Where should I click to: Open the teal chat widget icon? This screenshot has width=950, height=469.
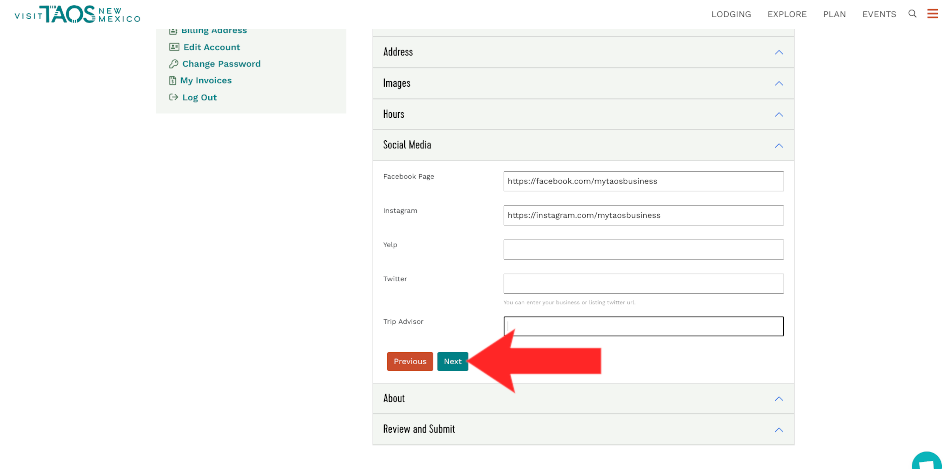point(928,462)
